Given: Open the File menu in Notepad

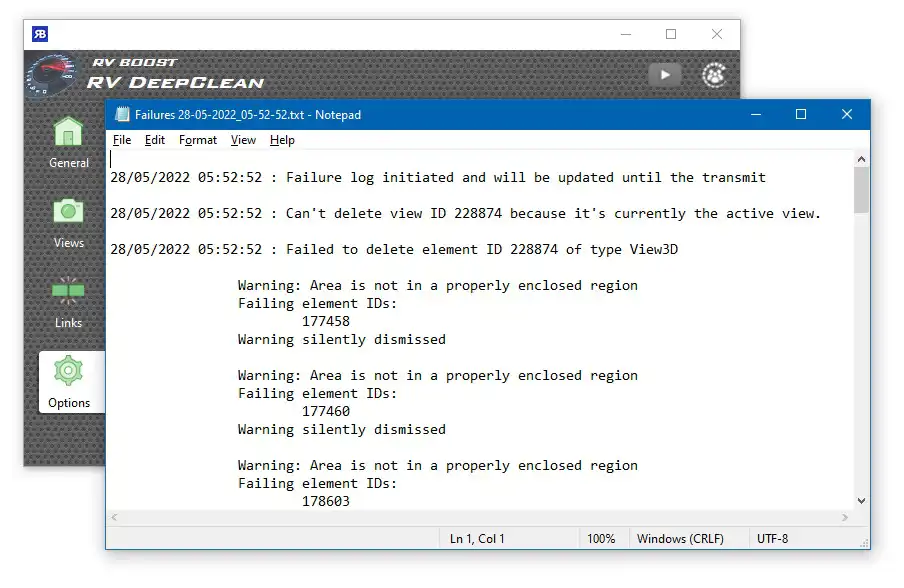Looking at the screenshot, I should click(122, 140).
